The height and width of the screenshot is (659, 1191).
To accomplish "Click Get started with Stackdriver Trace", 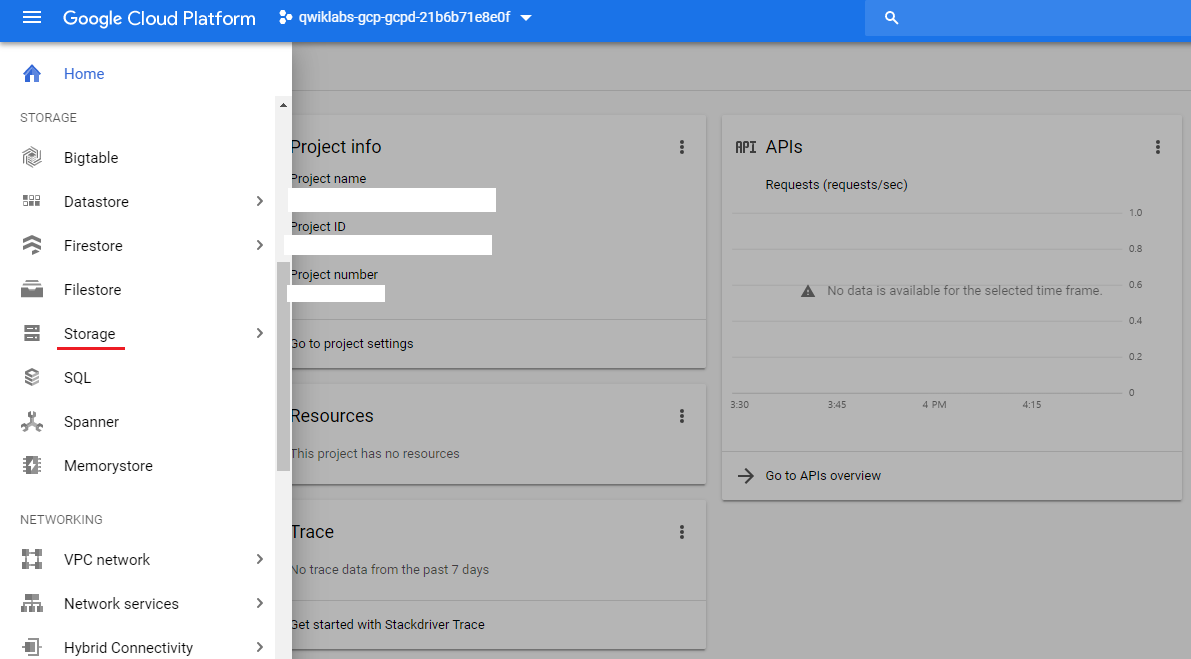I will pos(388,625).
